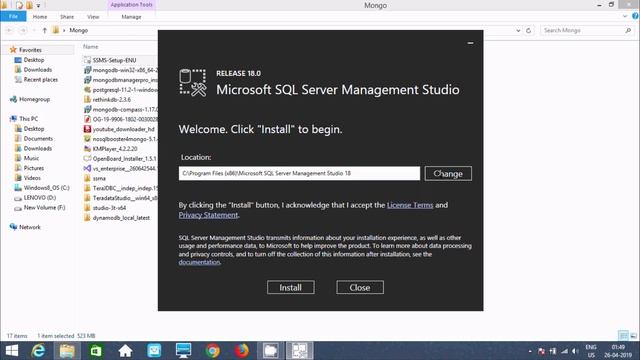Show hidden system tray icons
The image size is (640, 360).
tap(530, 351)
